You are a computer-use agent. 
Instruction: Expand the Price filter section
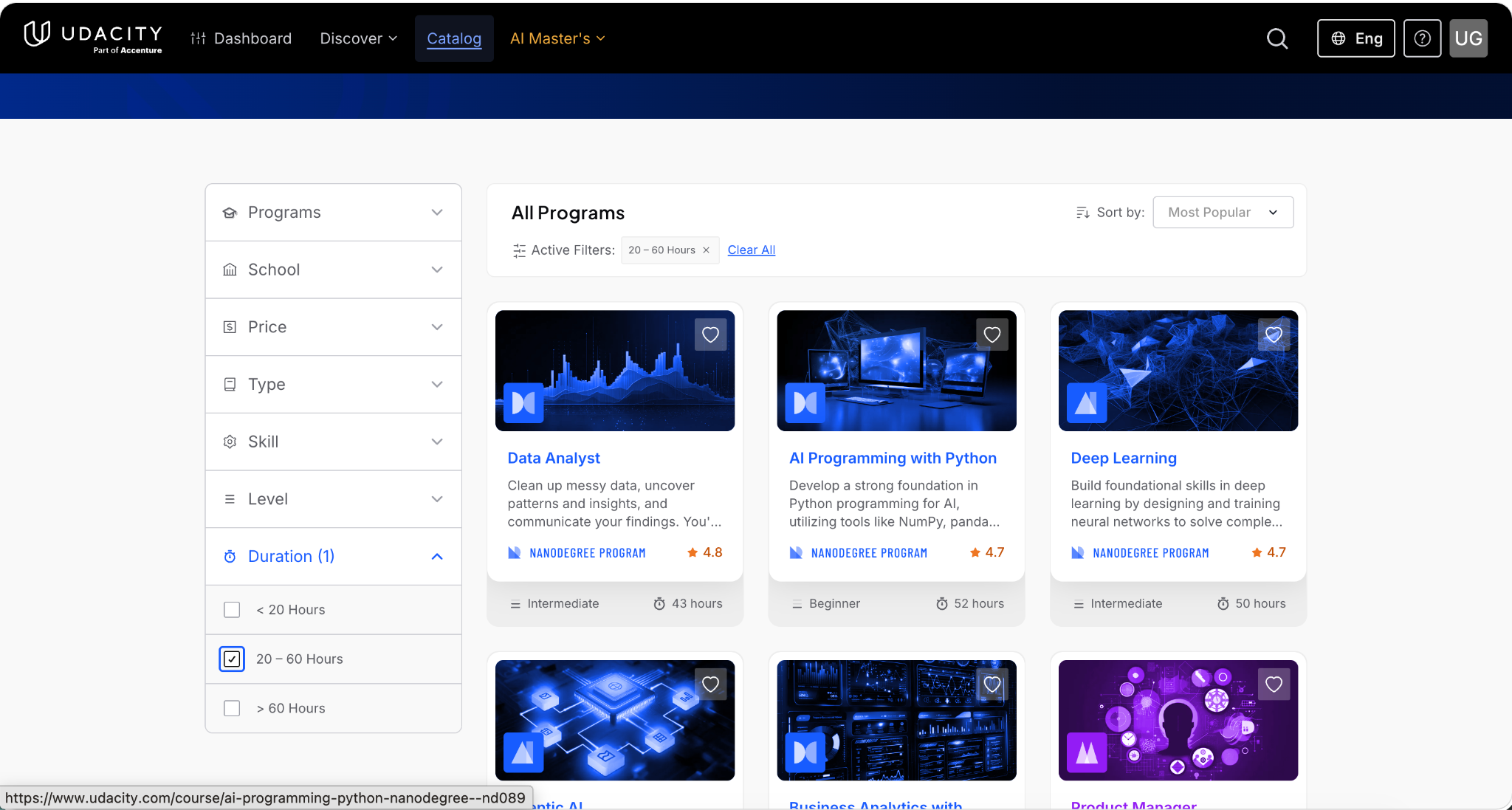click(x=333, y=327)
